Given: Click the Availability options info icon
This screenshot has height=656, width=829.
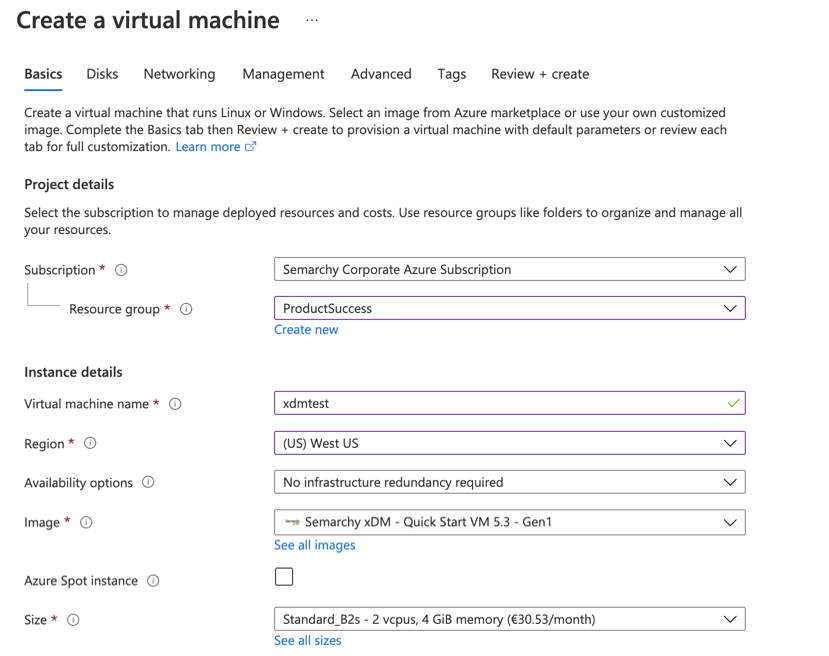Looking at the screenshot, I should click(x=148, y=483).
